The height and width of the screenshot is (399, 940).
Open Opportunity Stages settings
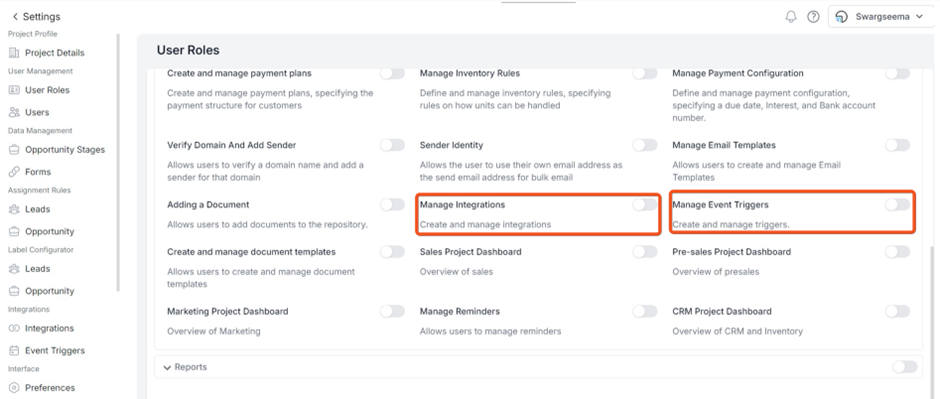[65, 150]
